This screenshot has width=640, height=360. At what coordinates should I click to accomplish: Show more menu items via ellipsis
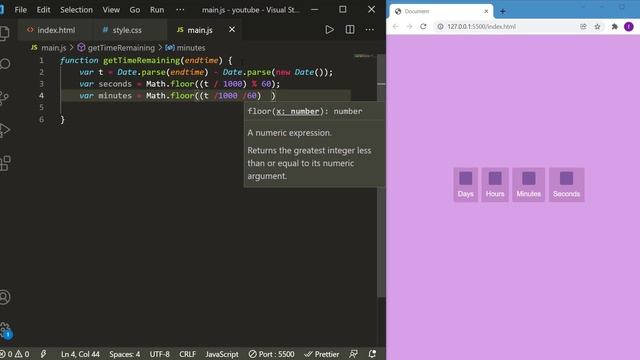[x=180, y=9]
